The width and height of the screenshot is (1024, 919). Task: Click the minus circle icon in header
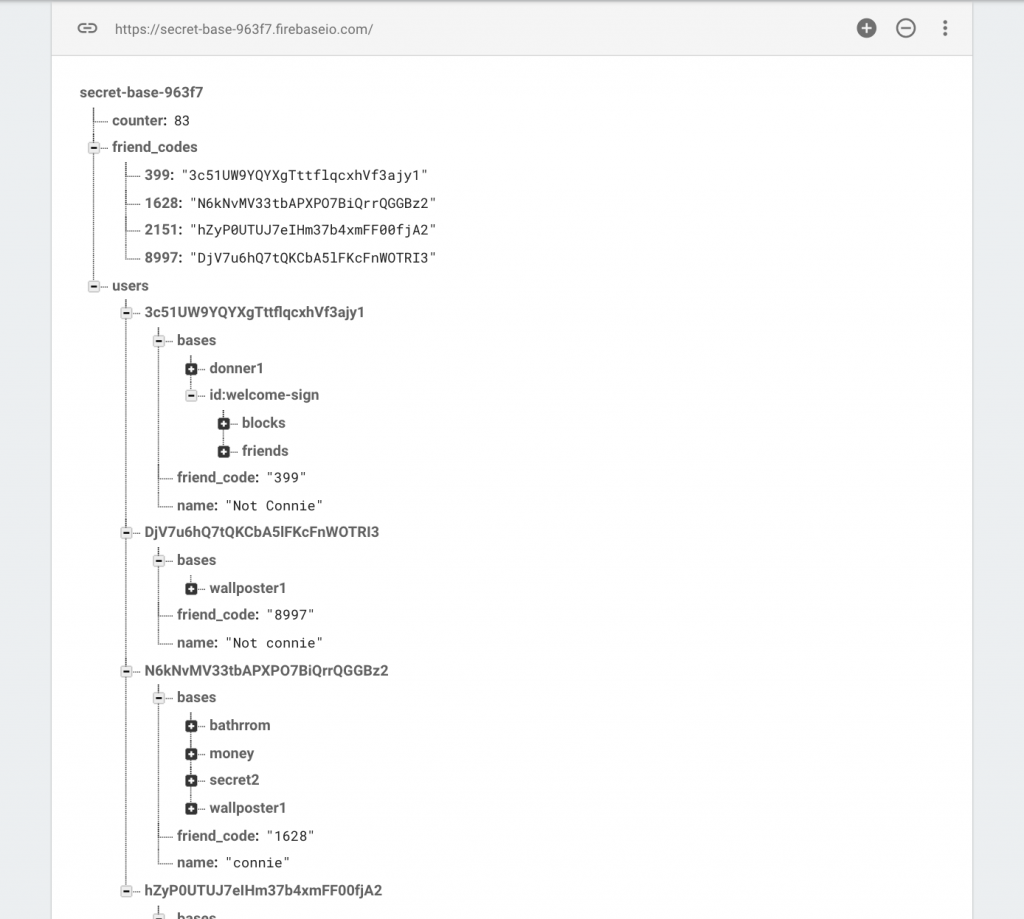(x=905, y=28)
